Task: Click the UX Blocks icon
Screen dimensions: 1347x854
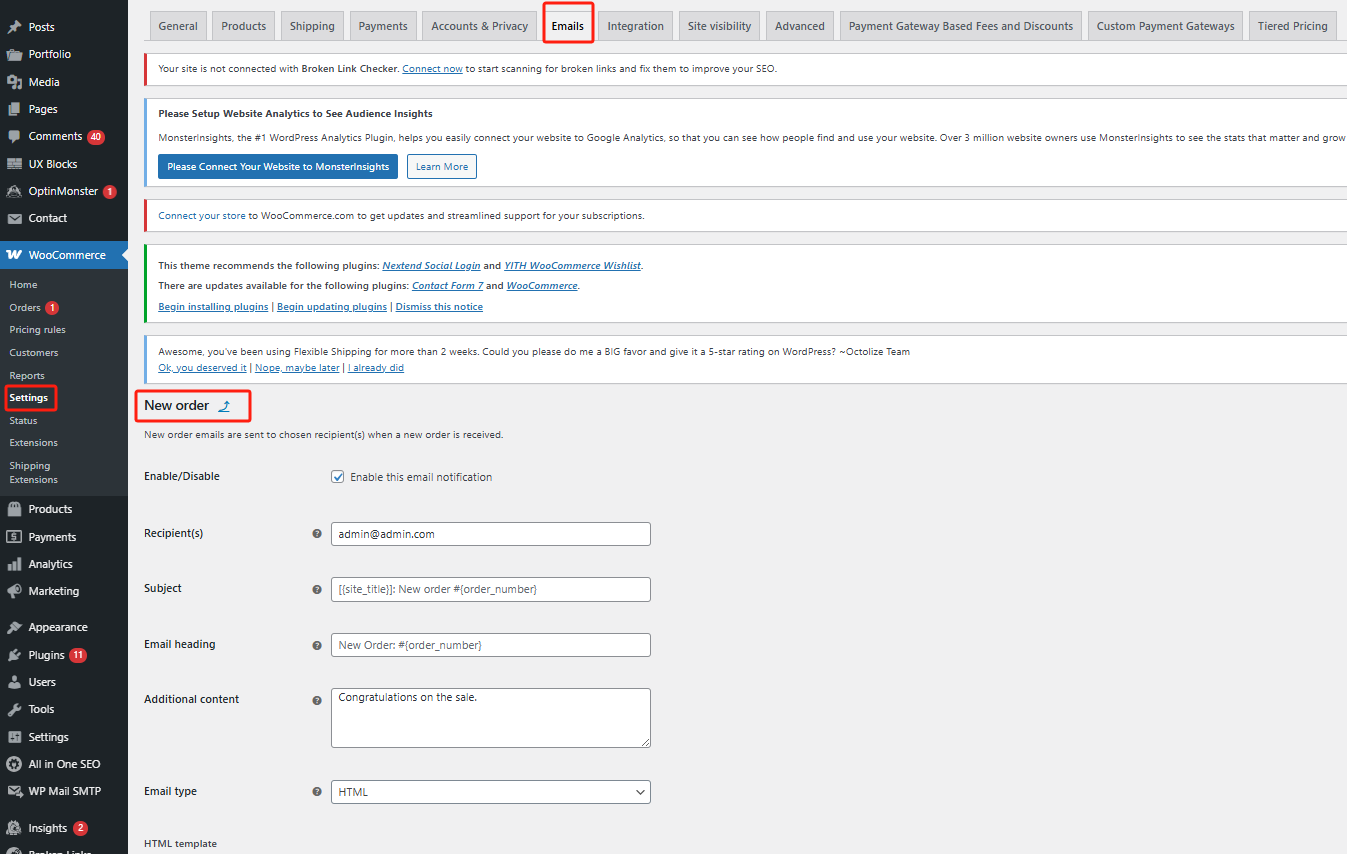Action: (14, 164)
